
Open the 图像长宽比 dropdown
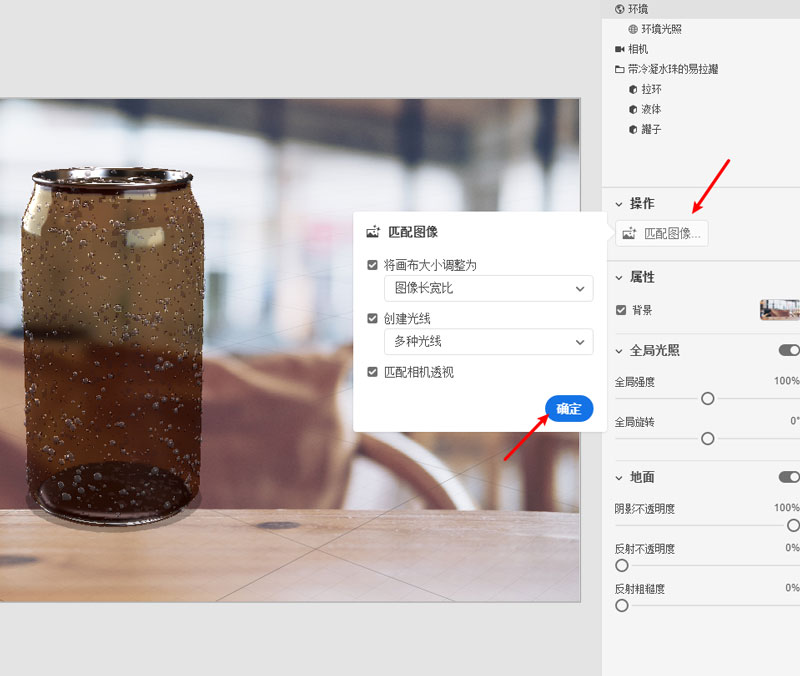pyautogui.click(x=488, y=289)
